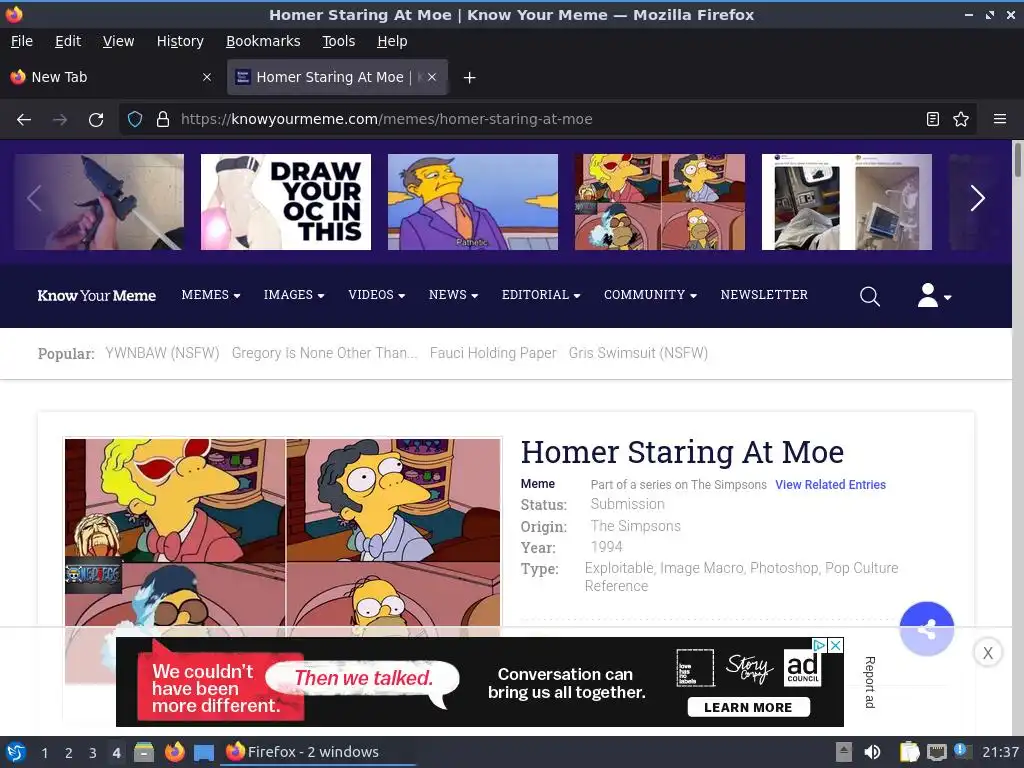Open the Bookmarks menu

[x=263, y=41]
